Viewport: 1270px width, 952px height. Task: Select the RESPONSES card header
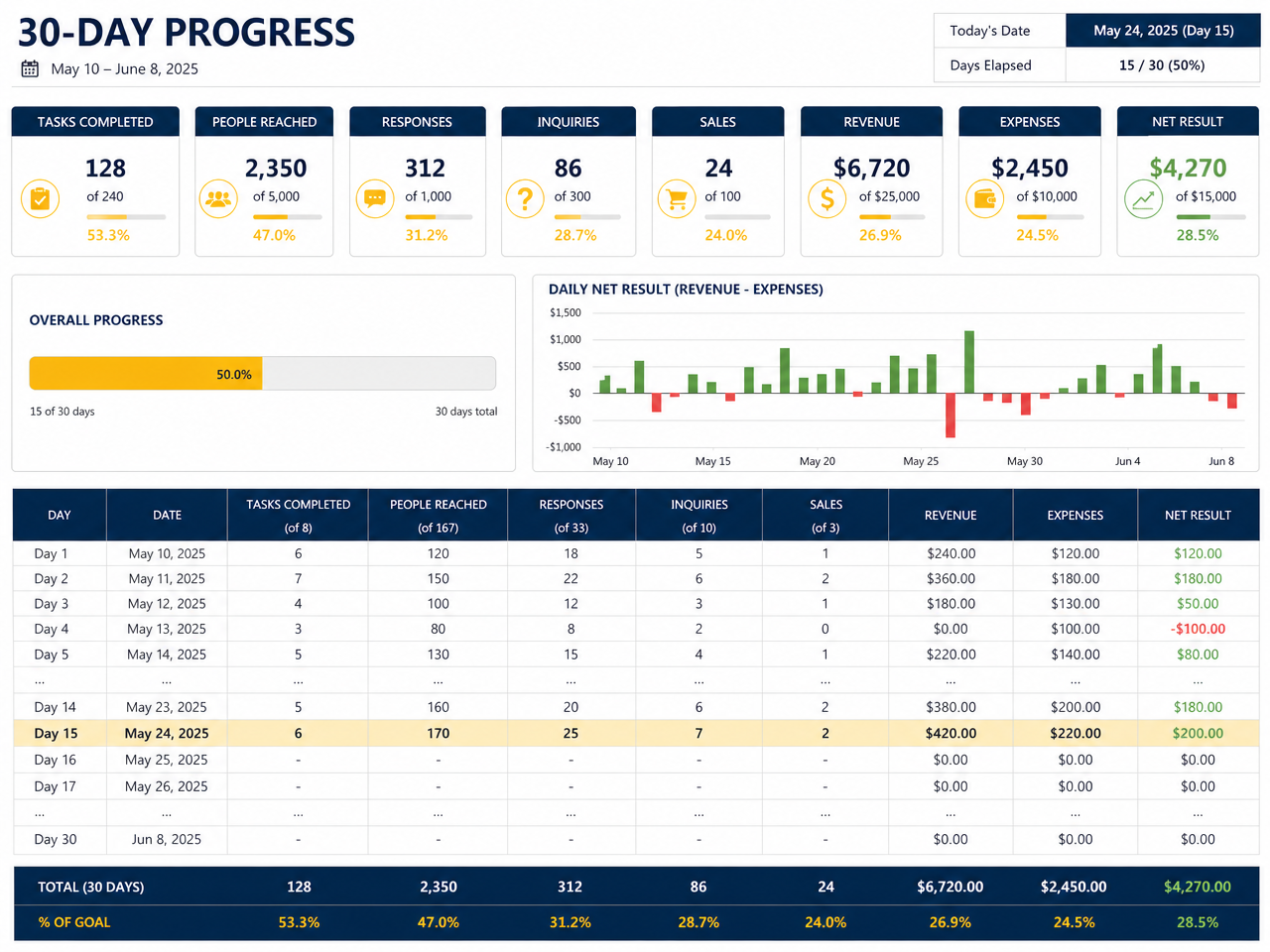417,121
